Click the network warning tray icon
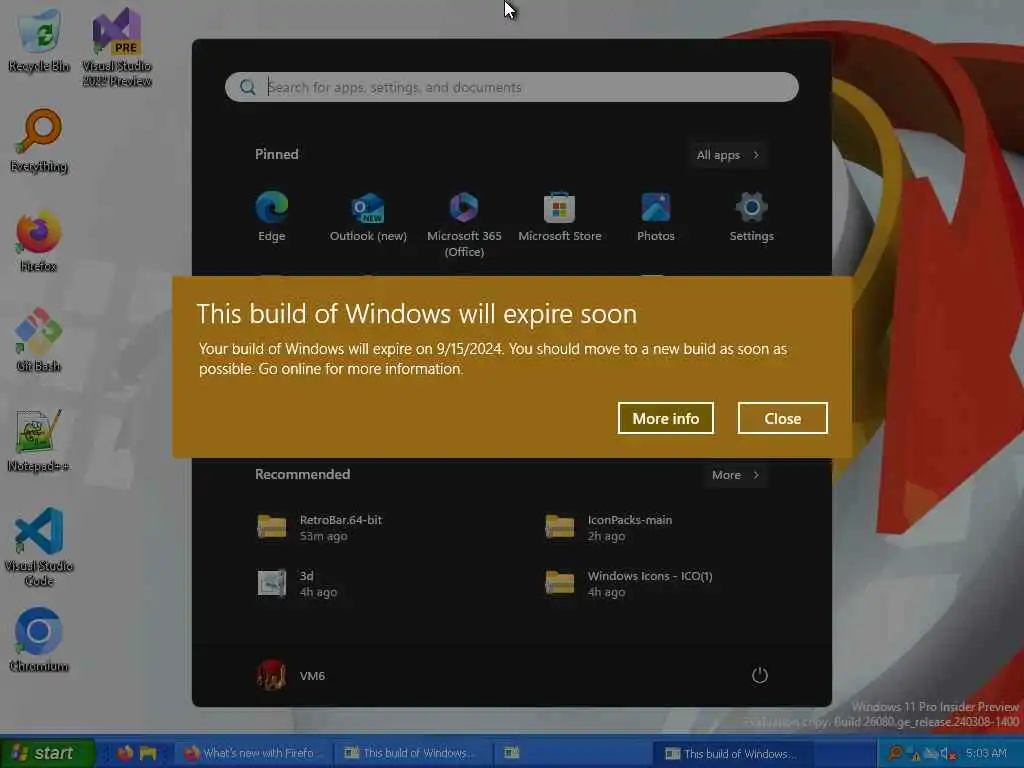1024x768 pixels. click(x=912, y=754)
